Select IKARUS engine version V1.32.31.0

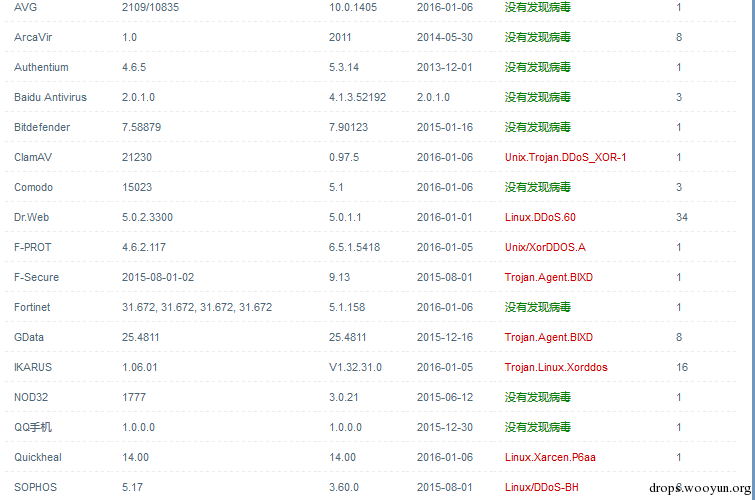click(355, 367)
